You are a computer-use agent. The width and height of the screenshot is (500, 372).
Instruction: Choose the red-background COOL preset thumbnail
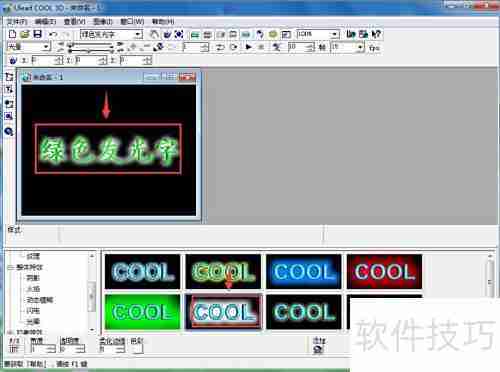pos(385,272)
